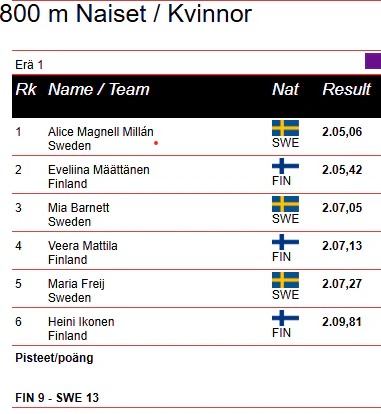Image resolution: width=381 pixels, height=414 pixels.
Task: Click the winning result 2.05,06
Action: pyautogui.click(x=342, y=132)
